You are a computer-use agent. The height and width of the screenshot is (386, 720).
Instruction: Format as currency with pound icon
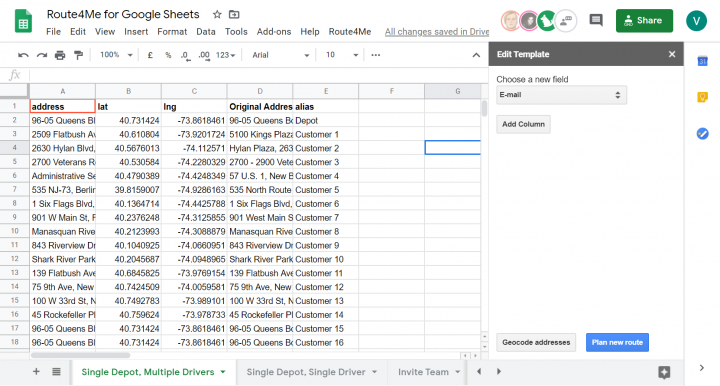(150, 55)
